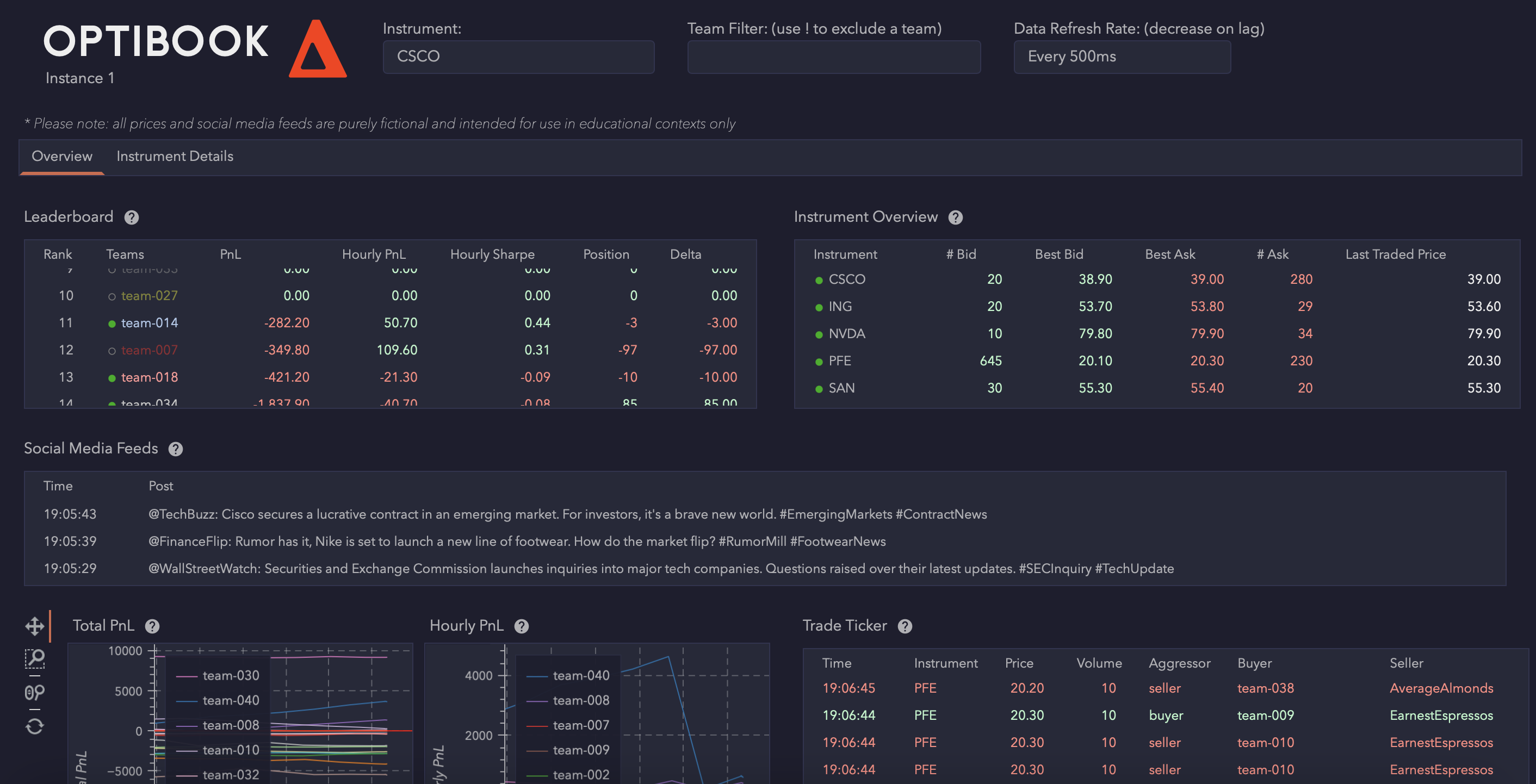
Task: Click the Optibook orange logo
Action: (x=317, y=49)
